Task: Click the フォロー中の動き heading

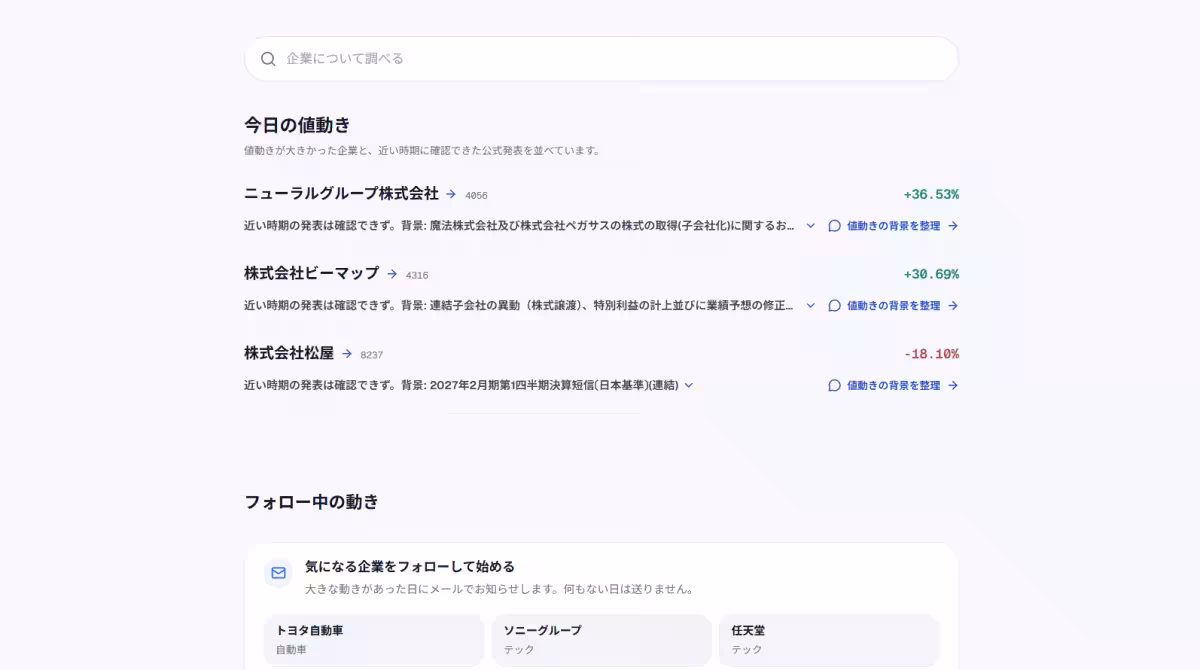Action: 311,502
